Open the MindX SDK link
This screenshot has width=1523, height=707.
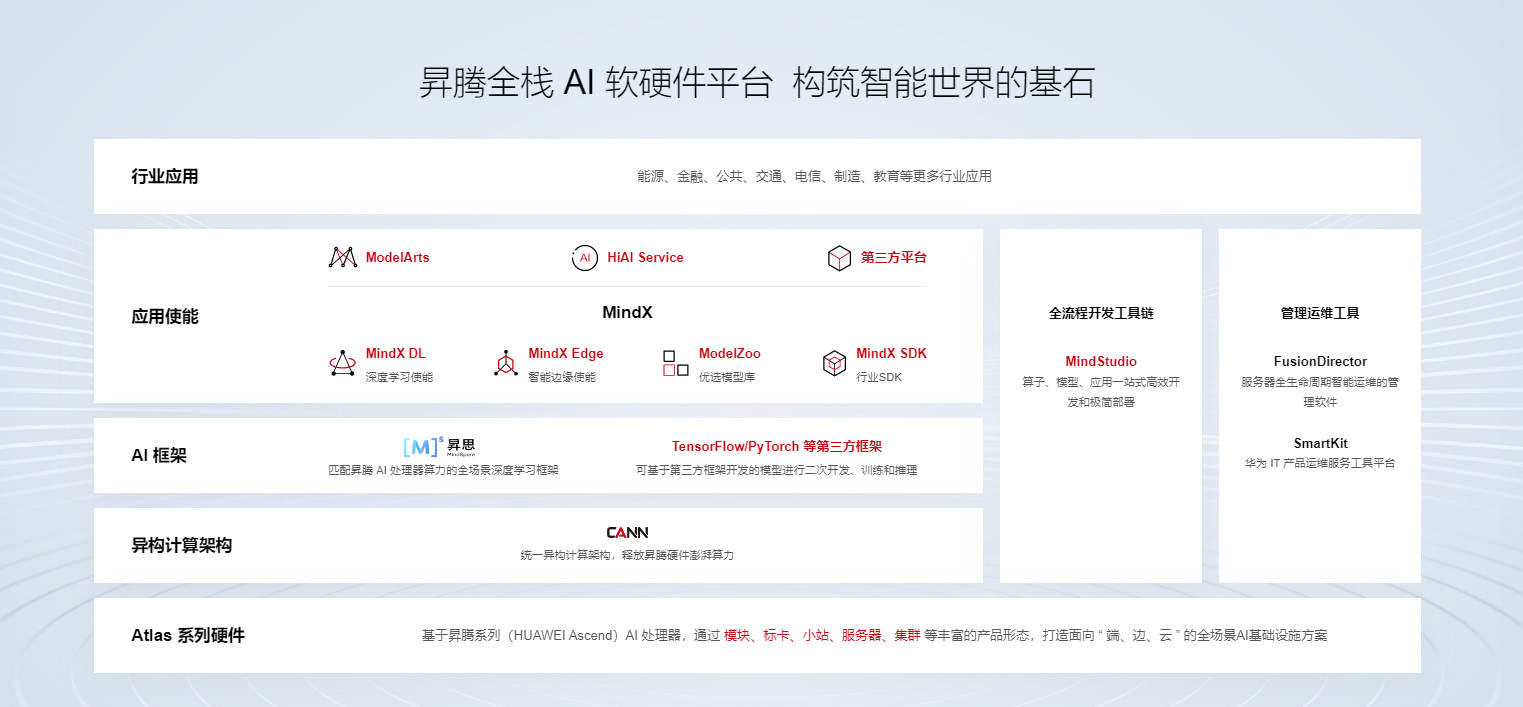pyautogui.click(x=891, y=354)
